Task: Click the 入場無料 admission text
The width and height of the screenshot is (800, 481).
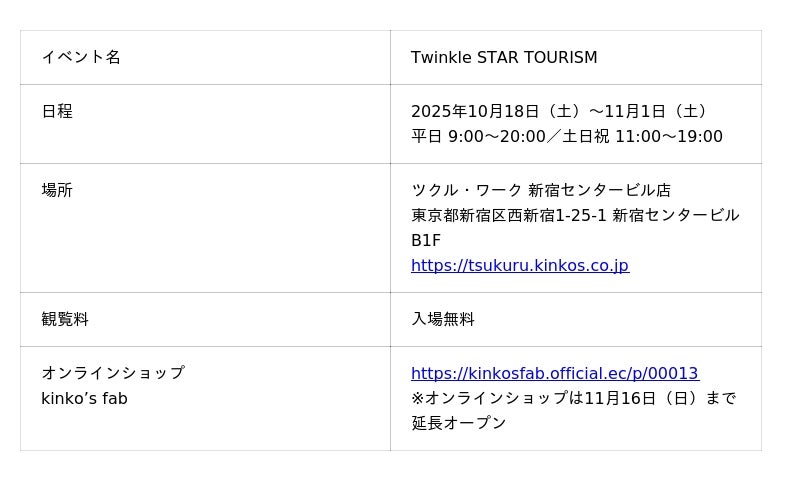Action: (443, 320)
